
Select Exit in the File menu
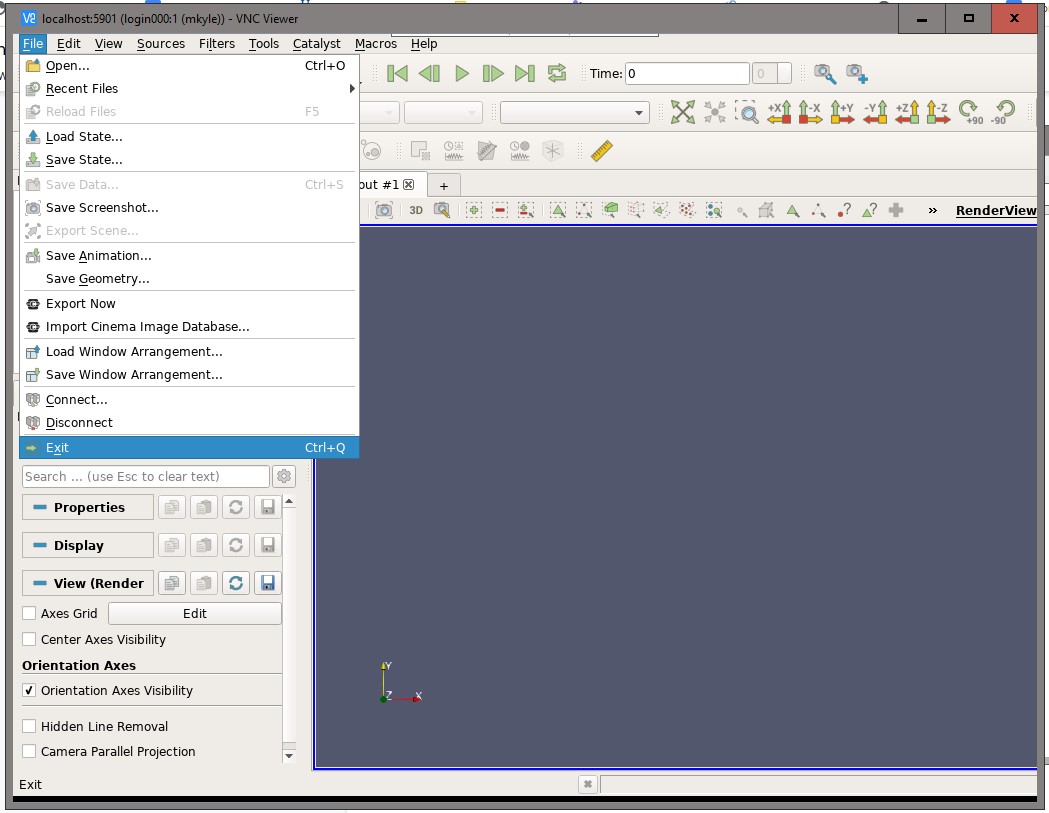tap(58, 448)
